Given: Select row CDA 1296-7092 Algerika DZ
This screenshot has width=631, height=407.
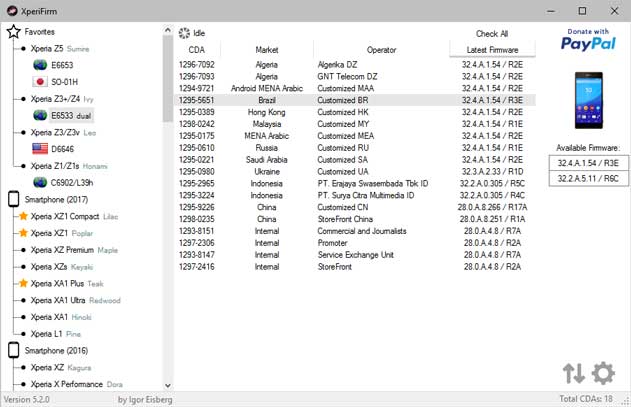Looking at the screenshot, I should point(355,64).
